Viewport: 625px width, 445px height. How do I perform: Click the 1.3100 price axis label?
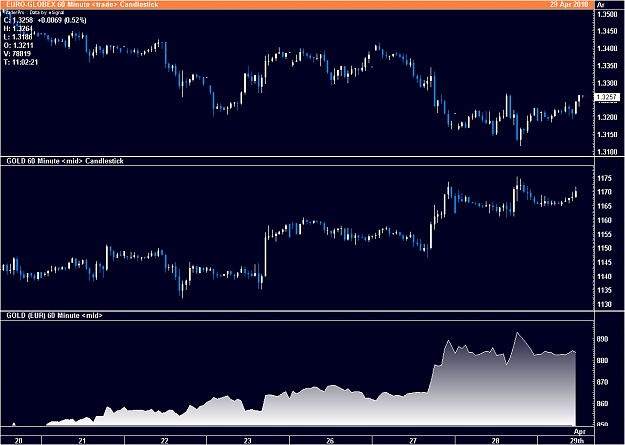click(607, 152)
